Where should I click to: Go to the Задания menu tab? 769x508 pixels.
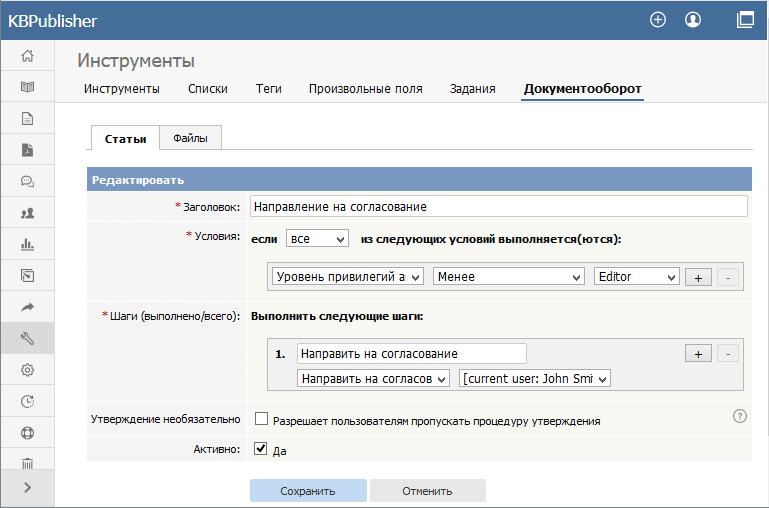[x=472, y=89]
